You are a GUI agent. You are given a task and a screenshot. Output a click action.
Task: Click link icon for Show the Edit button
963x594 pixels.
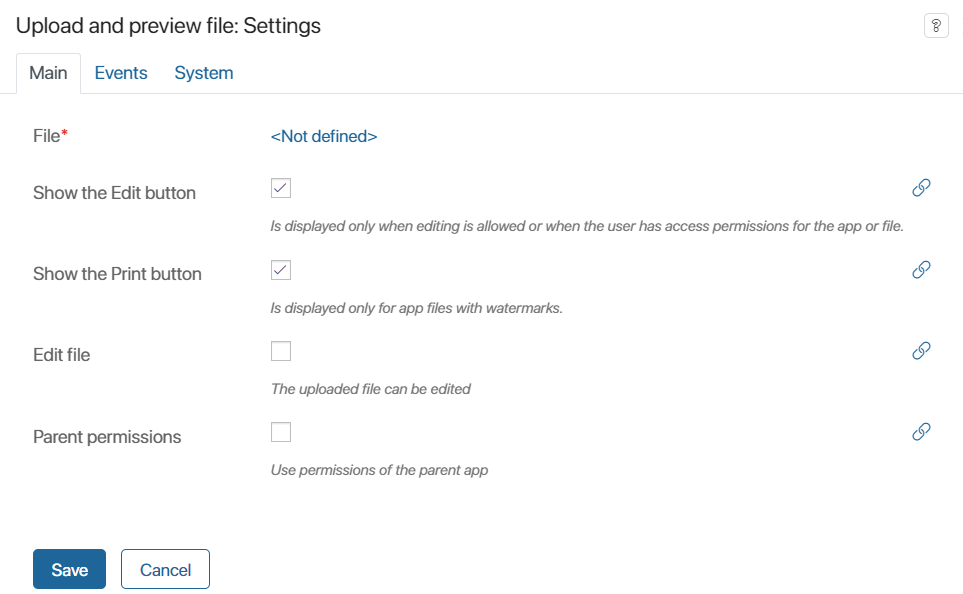(921, 187)
